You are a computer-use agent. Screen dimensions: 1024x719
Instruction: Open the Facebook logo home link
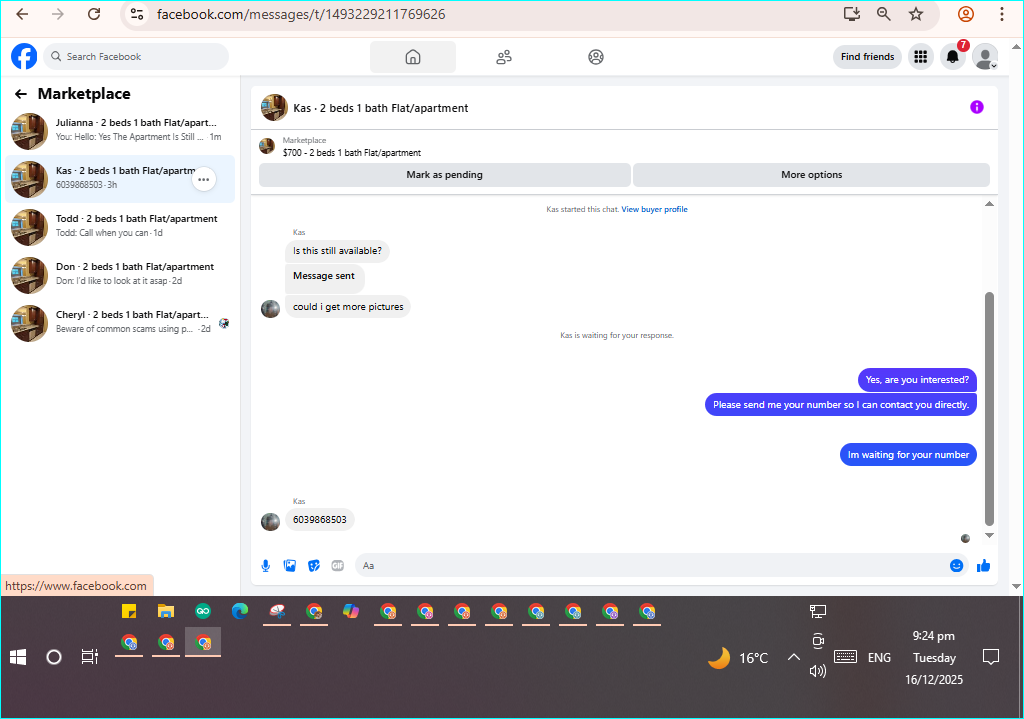pos(24,57)
